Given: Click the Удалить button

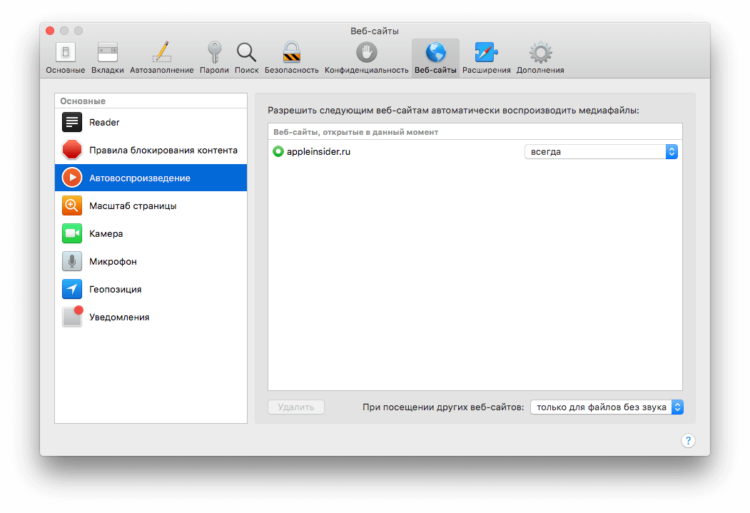Looking at the screenshot, I should [296, 407].
